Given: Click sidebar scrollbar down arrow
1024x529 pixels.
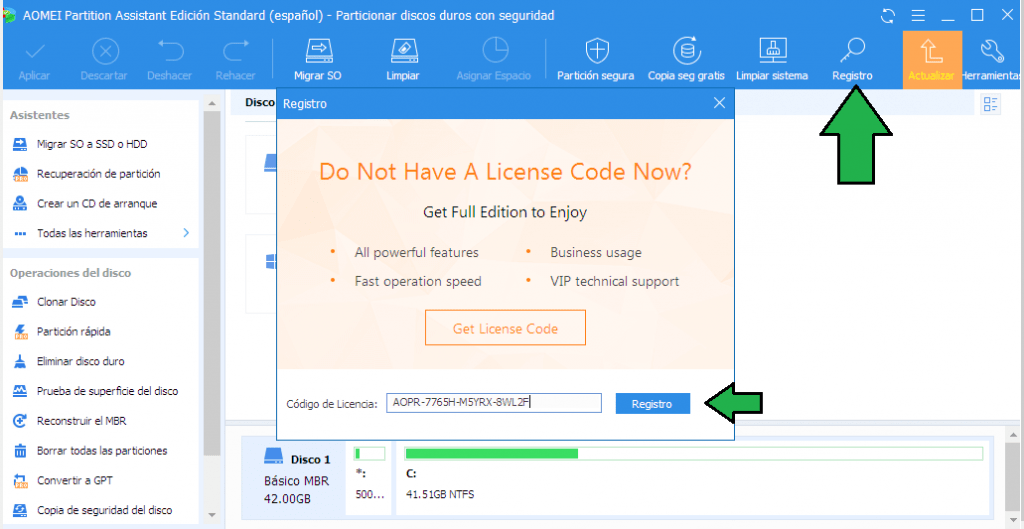Looking at the screenshot, I should coord(211,515).
